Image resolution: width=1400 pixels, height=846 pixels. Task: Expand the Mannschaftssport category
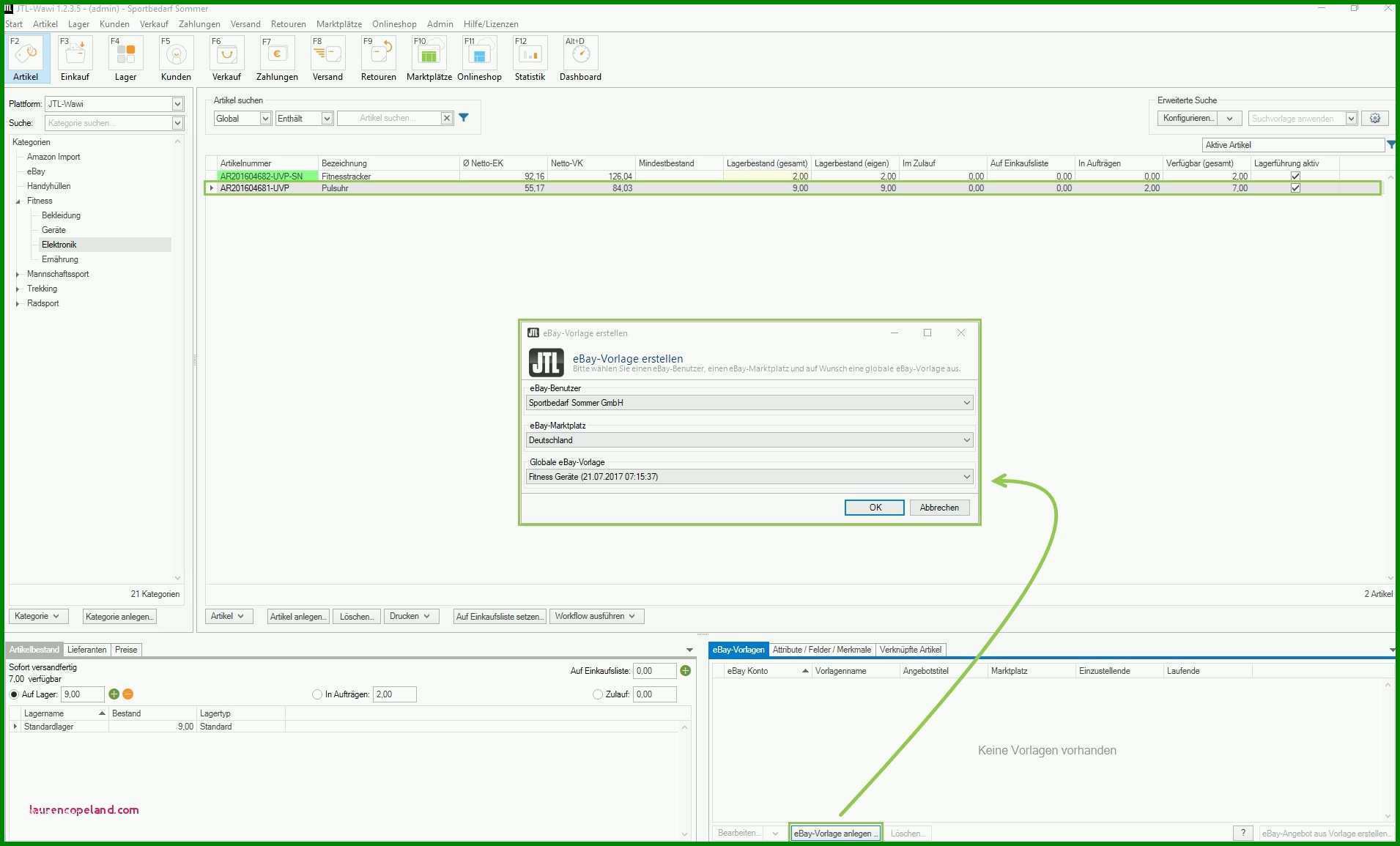click(x=18, y=274)
